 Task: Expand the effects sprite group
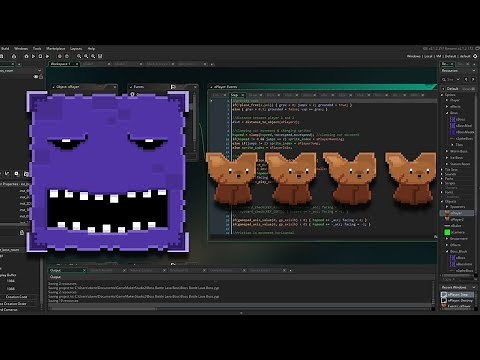click(447, 107)
